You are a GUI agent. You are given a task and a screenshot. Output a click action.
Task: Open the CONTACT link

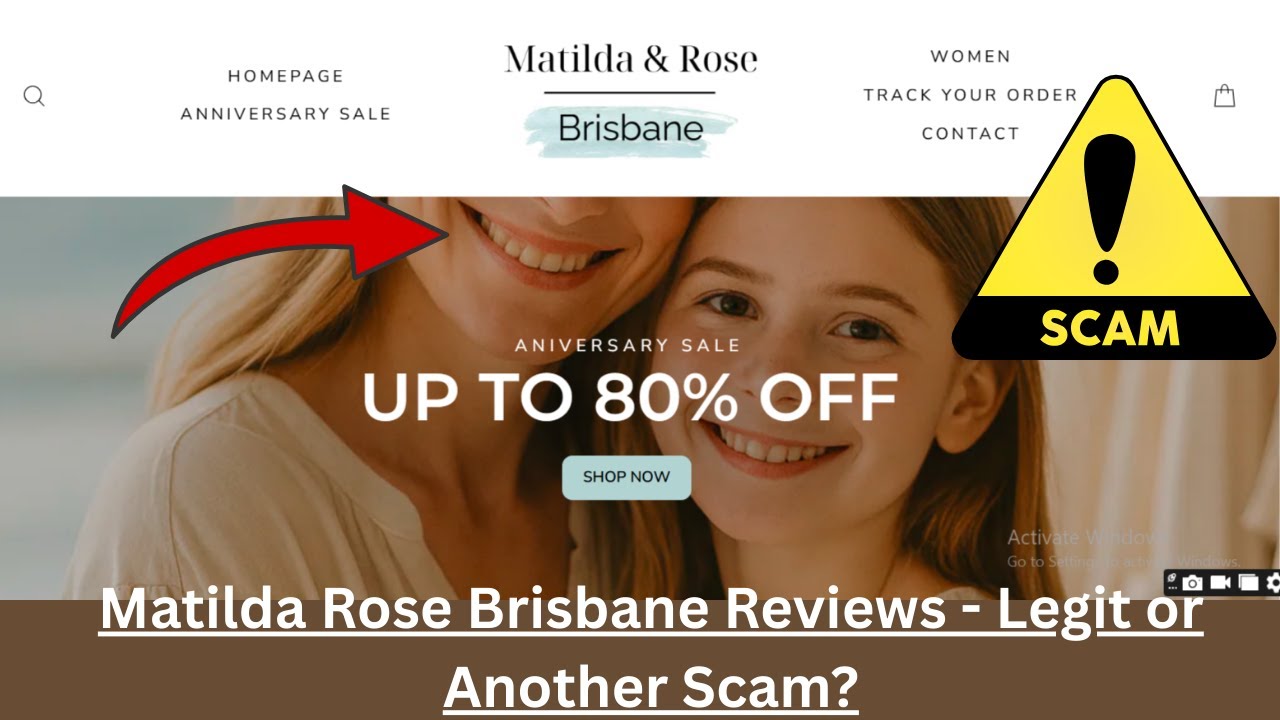[x=970, y=133]
